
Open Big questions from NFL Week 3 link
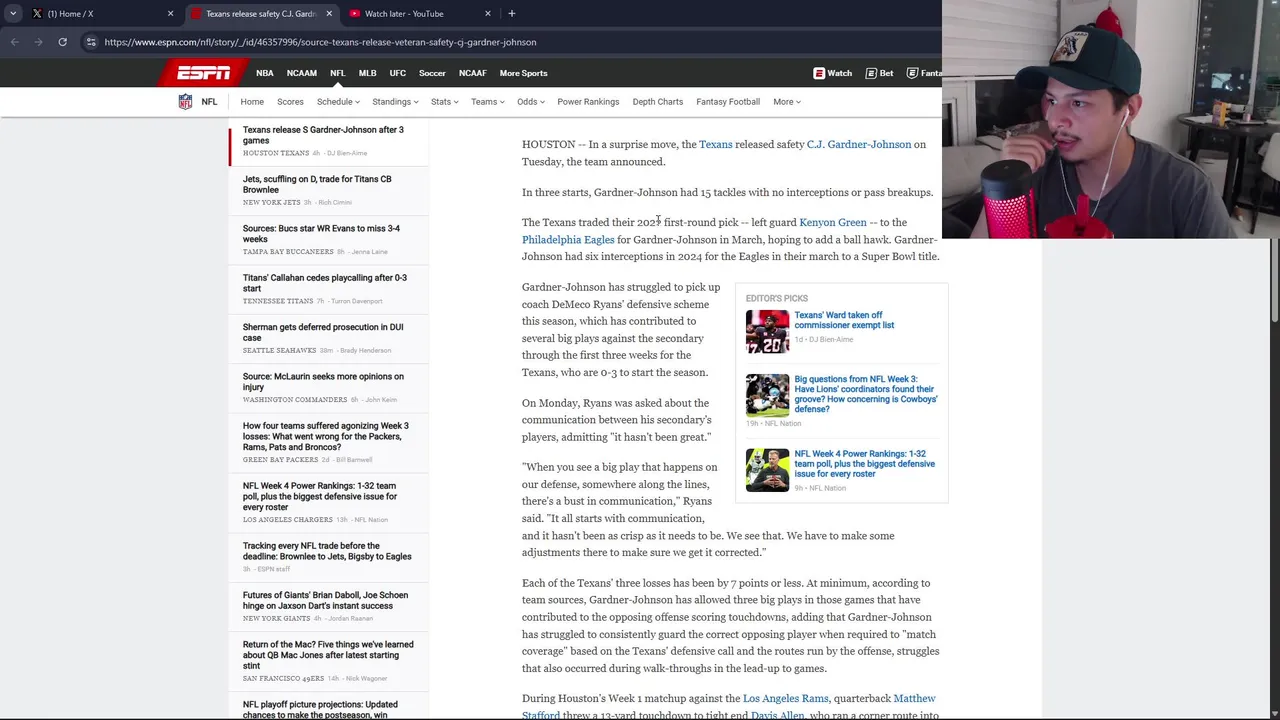[866, 394]
